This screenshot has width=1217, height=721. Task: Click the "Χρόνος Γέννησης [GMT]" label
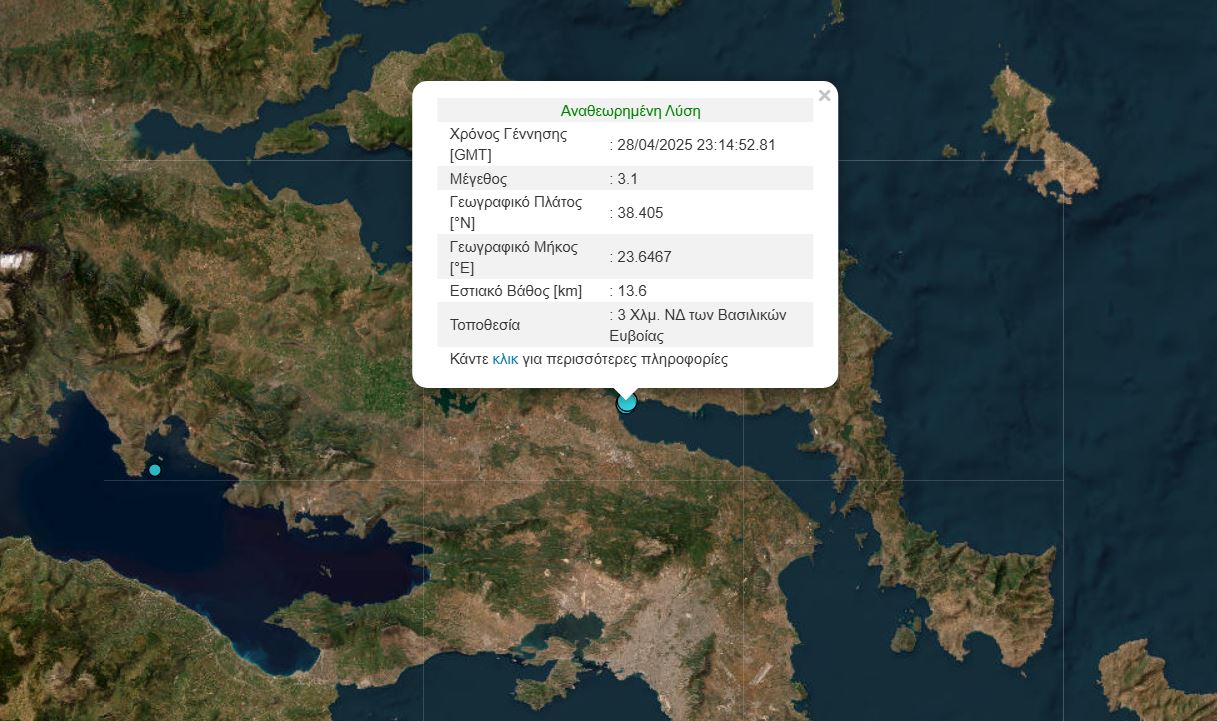coord(508,145)
